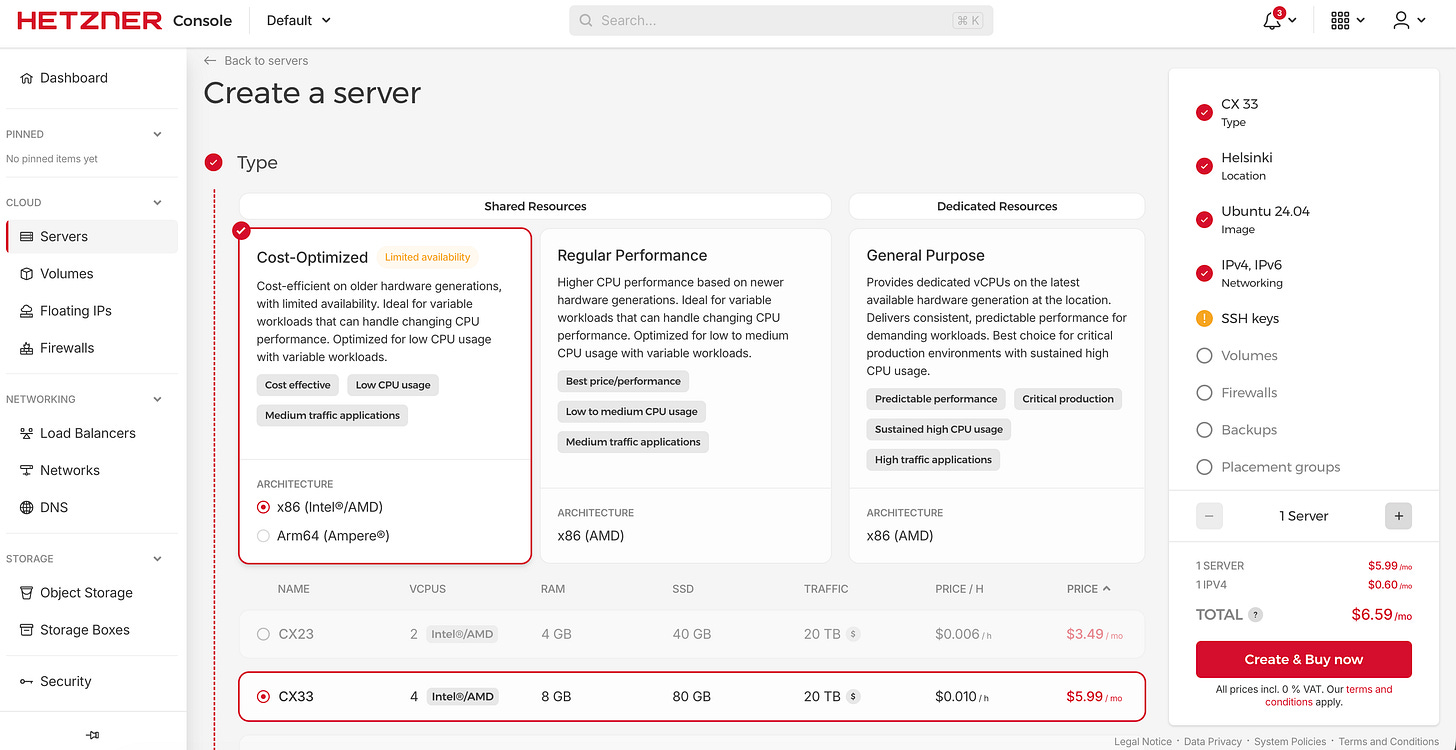Click the Dashboard home icon
Viewport: 1456px width, 750px height.
27,78
